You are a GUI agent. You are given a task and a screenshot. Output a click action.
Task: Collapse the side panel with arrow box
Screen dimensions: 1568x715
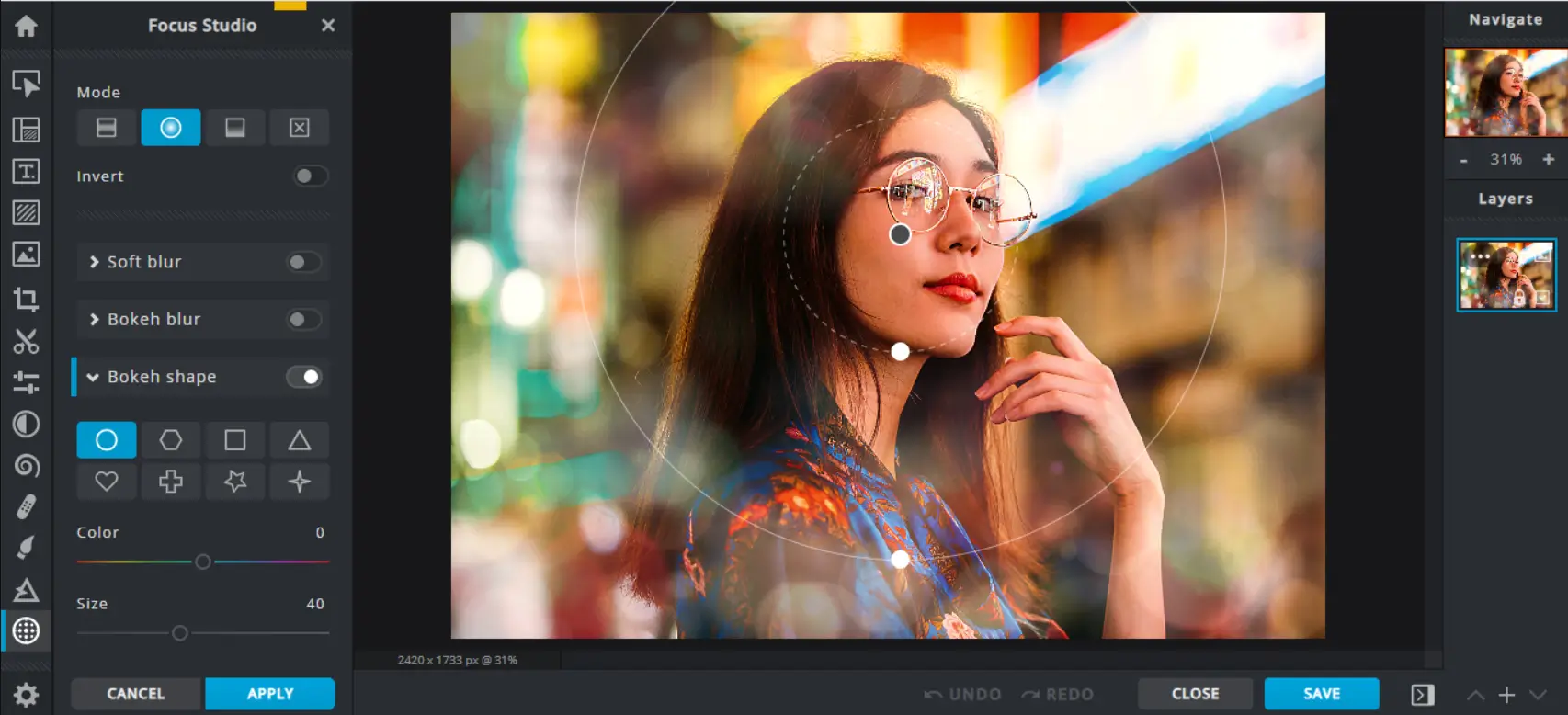pos(1423,695)
